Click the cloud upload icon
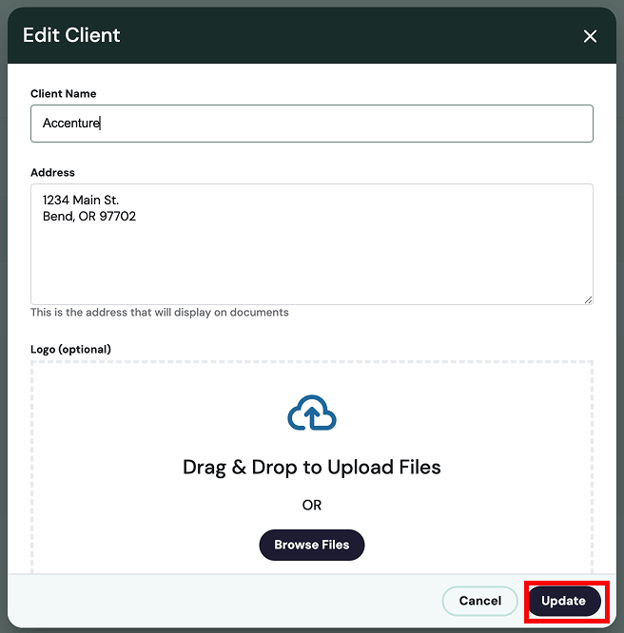This screenshot has height=633, width=624. coord(312,413)
